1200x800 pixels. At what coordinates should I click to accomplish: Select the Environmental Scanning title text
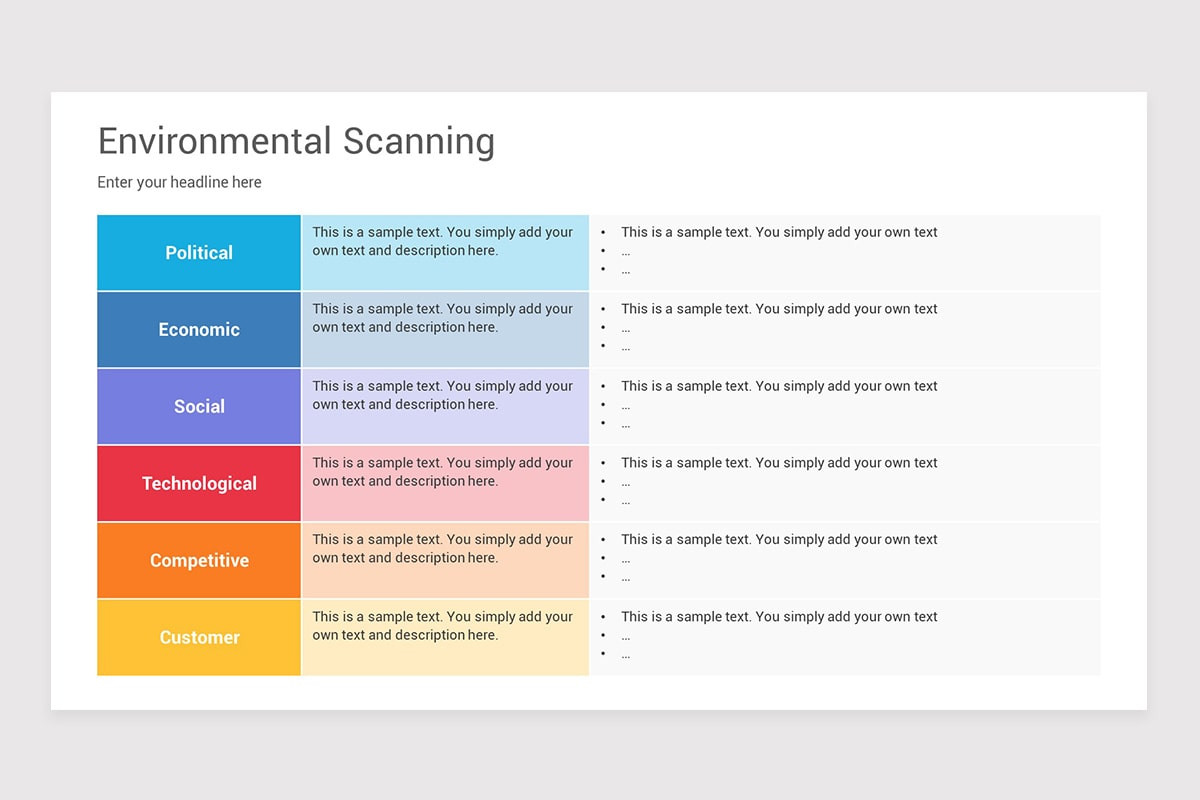point(296,141)
